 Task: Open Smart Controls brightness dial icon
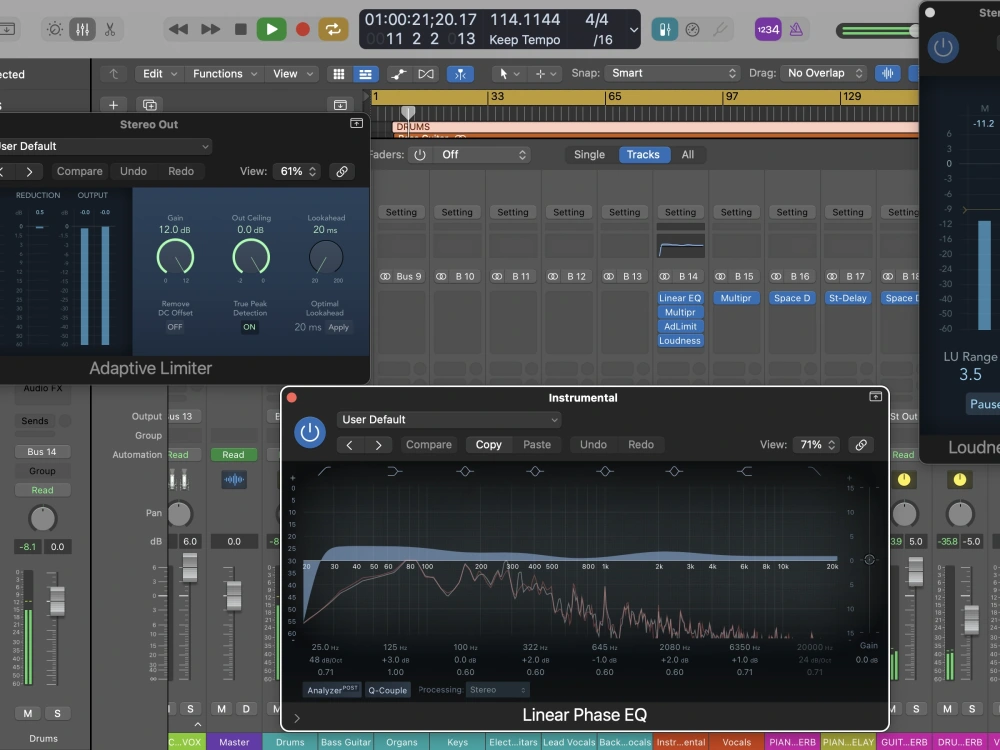[55, 29]
